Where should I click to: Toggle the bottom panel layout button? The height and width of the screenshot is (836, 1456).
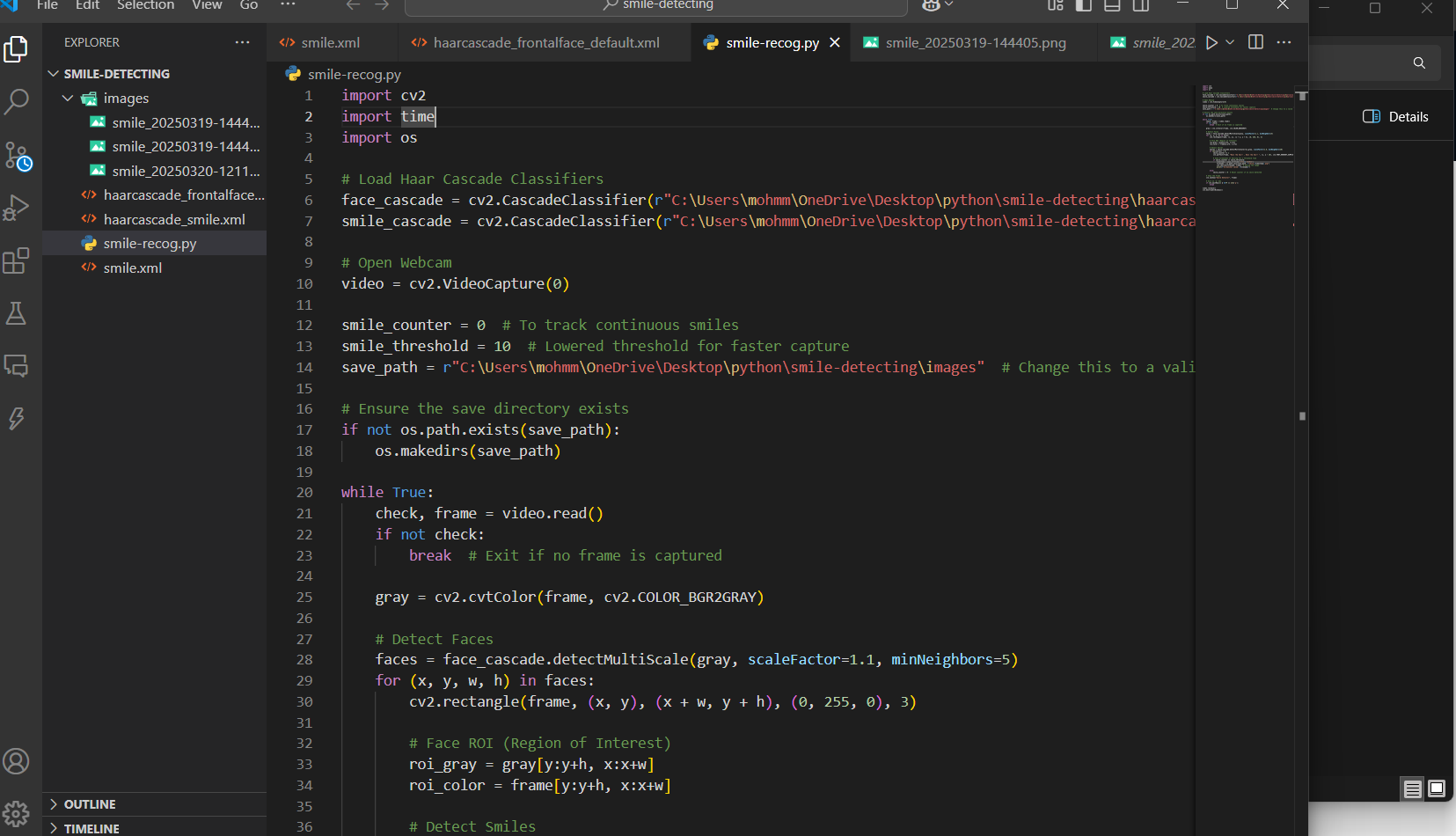(x=1112, y=5)
